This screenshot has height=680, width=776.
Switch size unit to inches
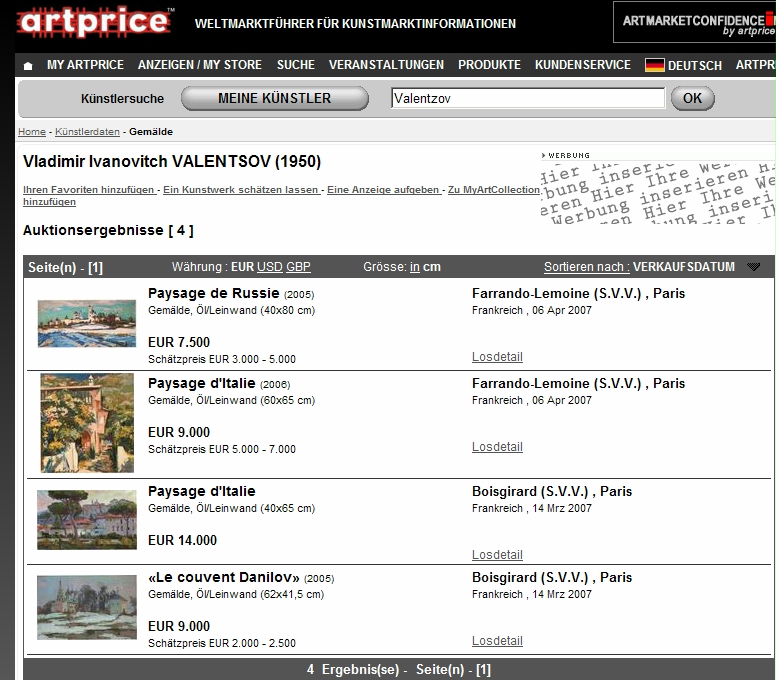tap(415, 267)
